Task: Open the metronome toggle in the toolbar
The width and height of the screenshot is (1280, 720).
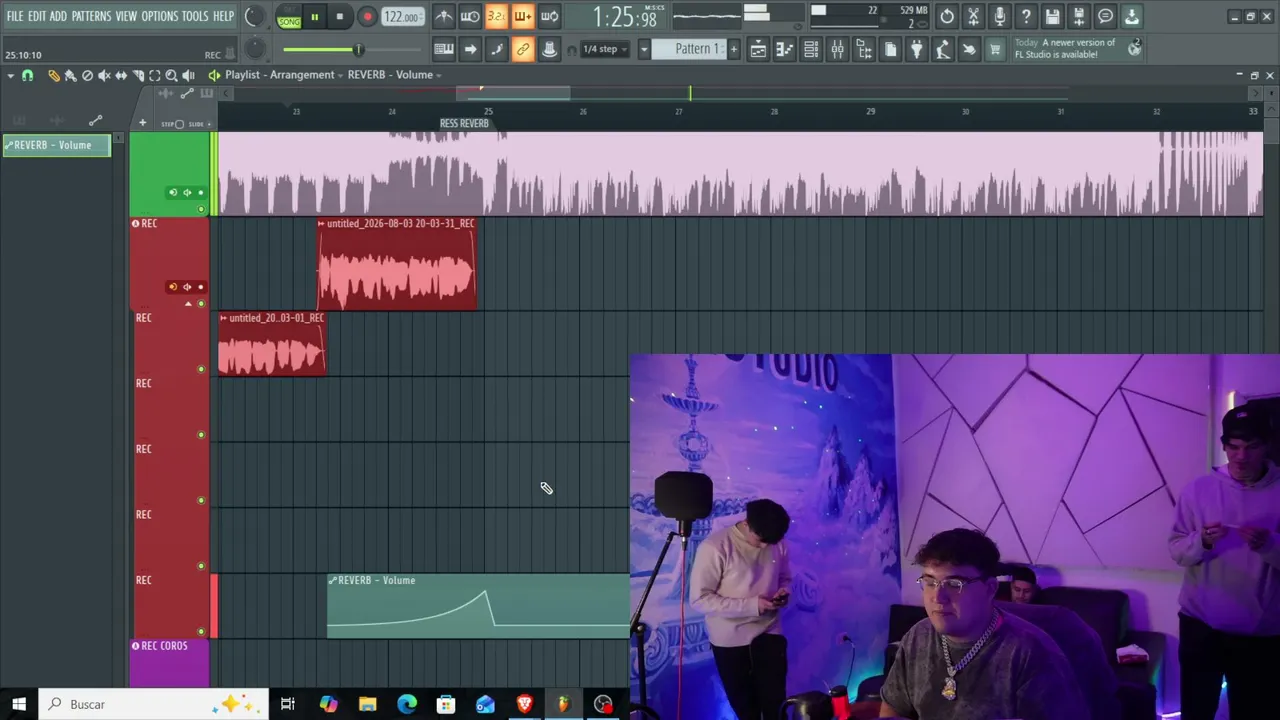Action: pyautogui.click(x=444, y=16)
